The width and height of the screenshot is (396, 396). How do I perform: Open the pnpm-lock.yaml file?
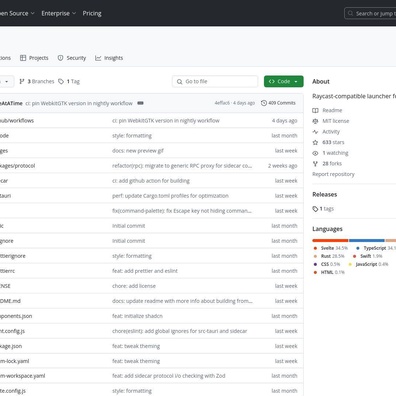14,361
